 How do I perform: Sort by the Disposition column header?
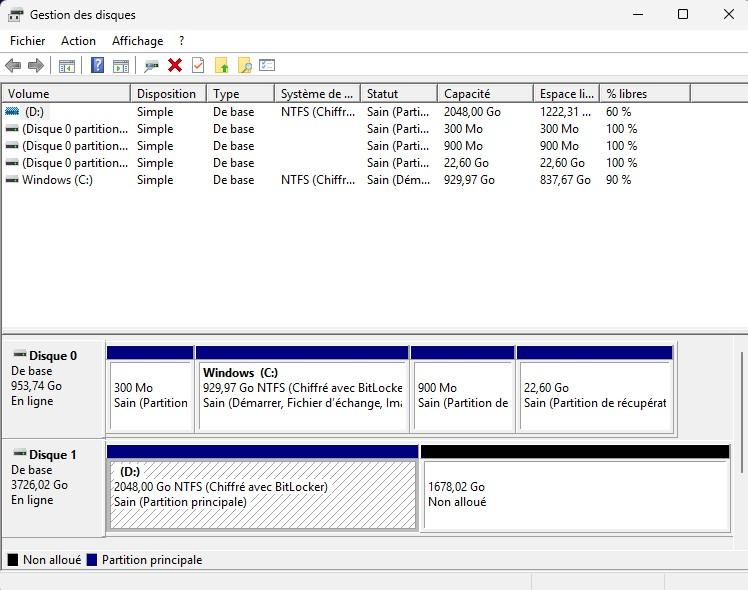pos(168,93)
